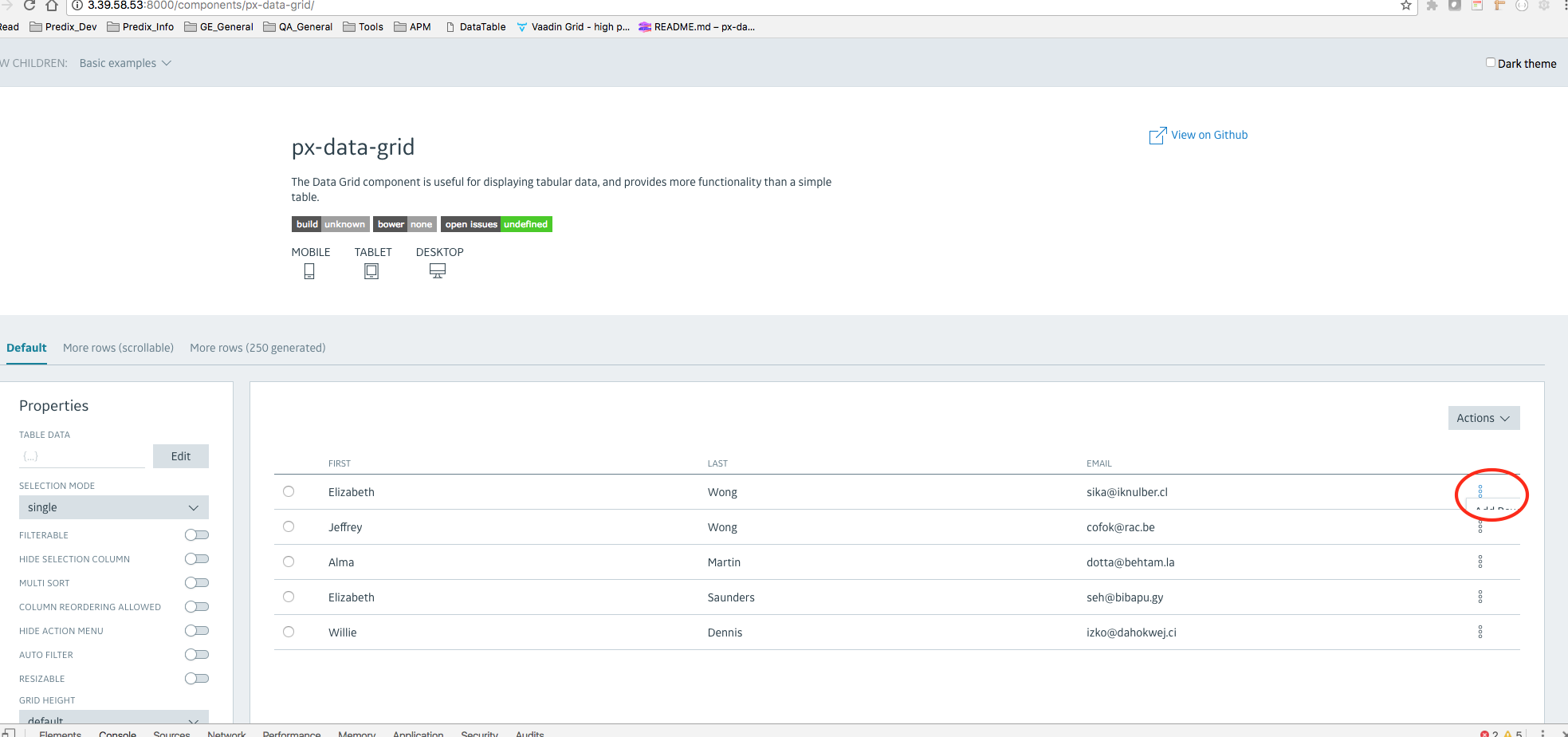Viewport: 1568px width, 737px height.
Task: Open the Vaadin Grid bookmark
Action: [573, 26]
